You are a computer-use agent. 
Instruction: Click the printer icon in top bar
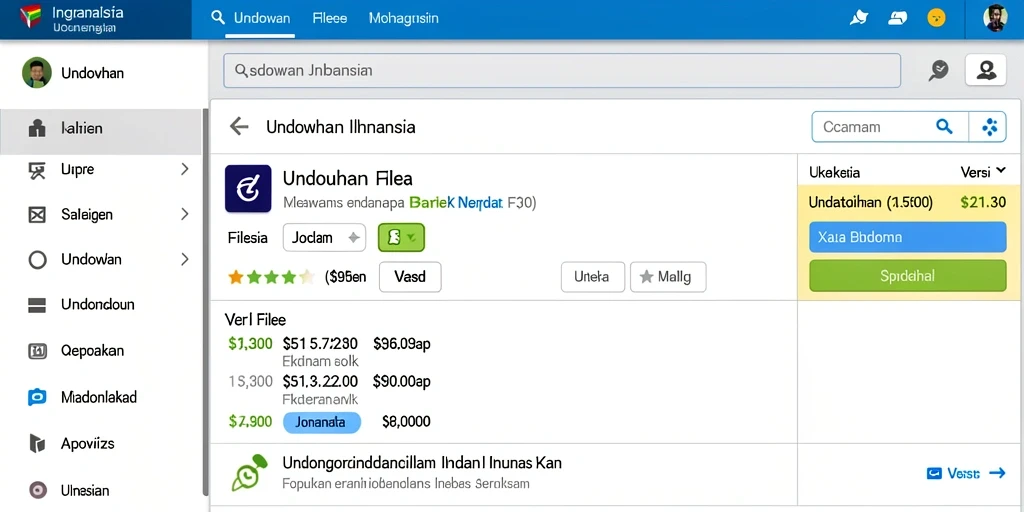898,18
